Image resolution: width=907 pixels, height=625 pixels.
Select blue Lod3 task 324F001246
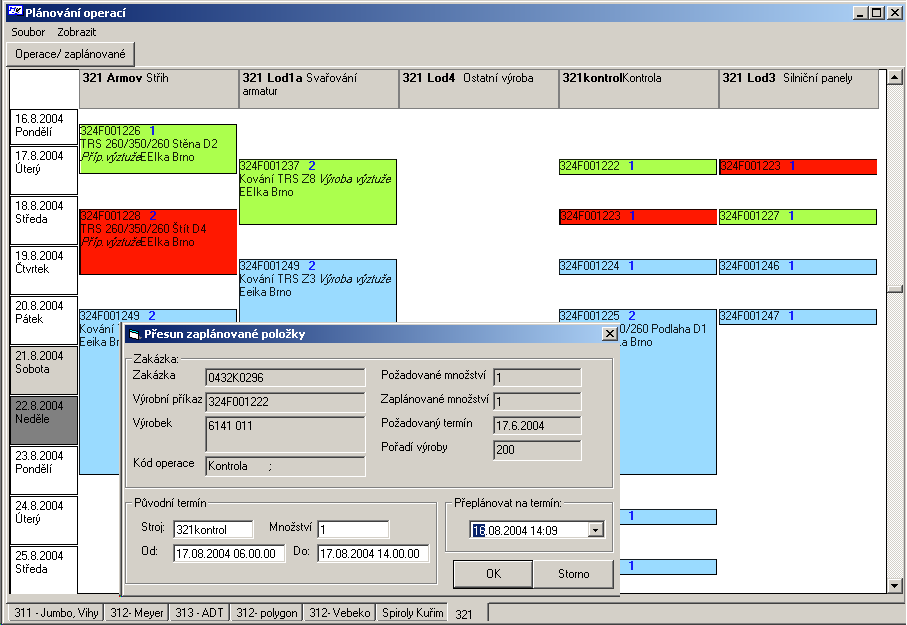coord(798,267)
